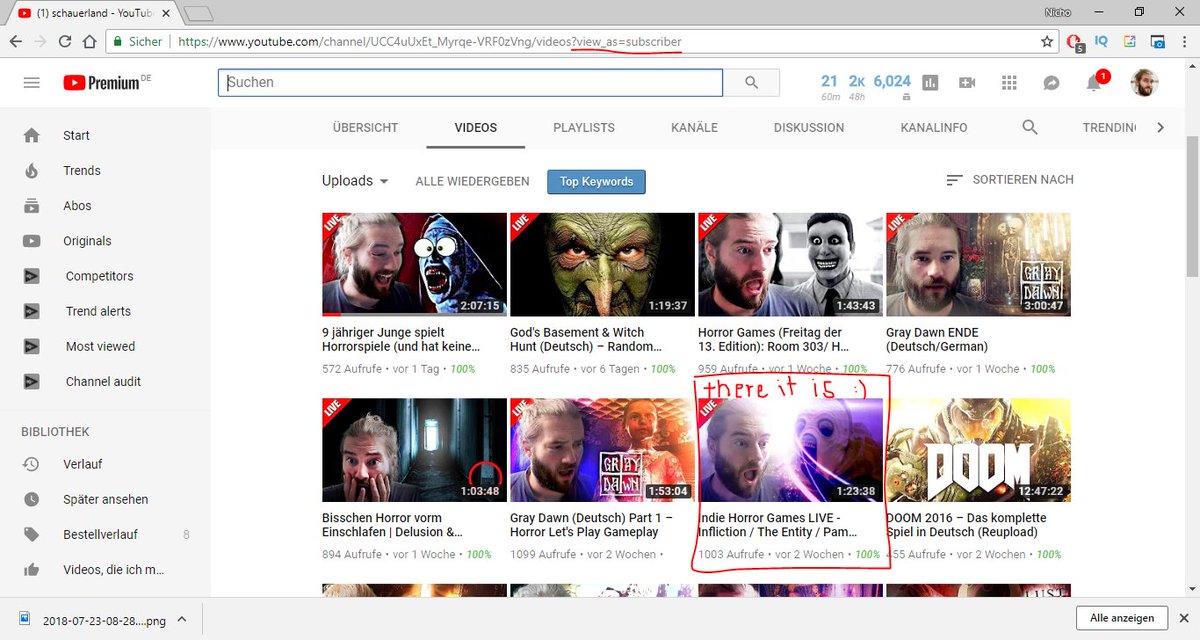Open the hamburger guide menu
The width and height of the screenshot is (1200, 640).
tap(31, 82)
